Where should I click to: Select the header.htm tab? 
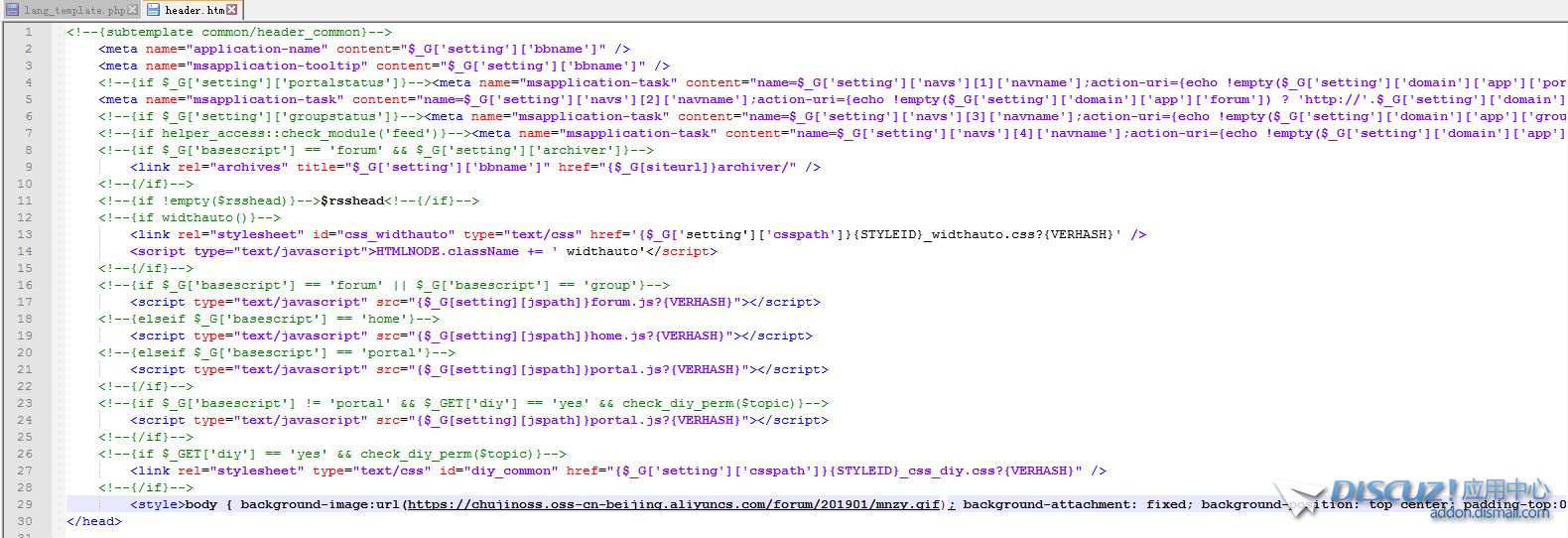pyautogui.click(x=195, y=10)
